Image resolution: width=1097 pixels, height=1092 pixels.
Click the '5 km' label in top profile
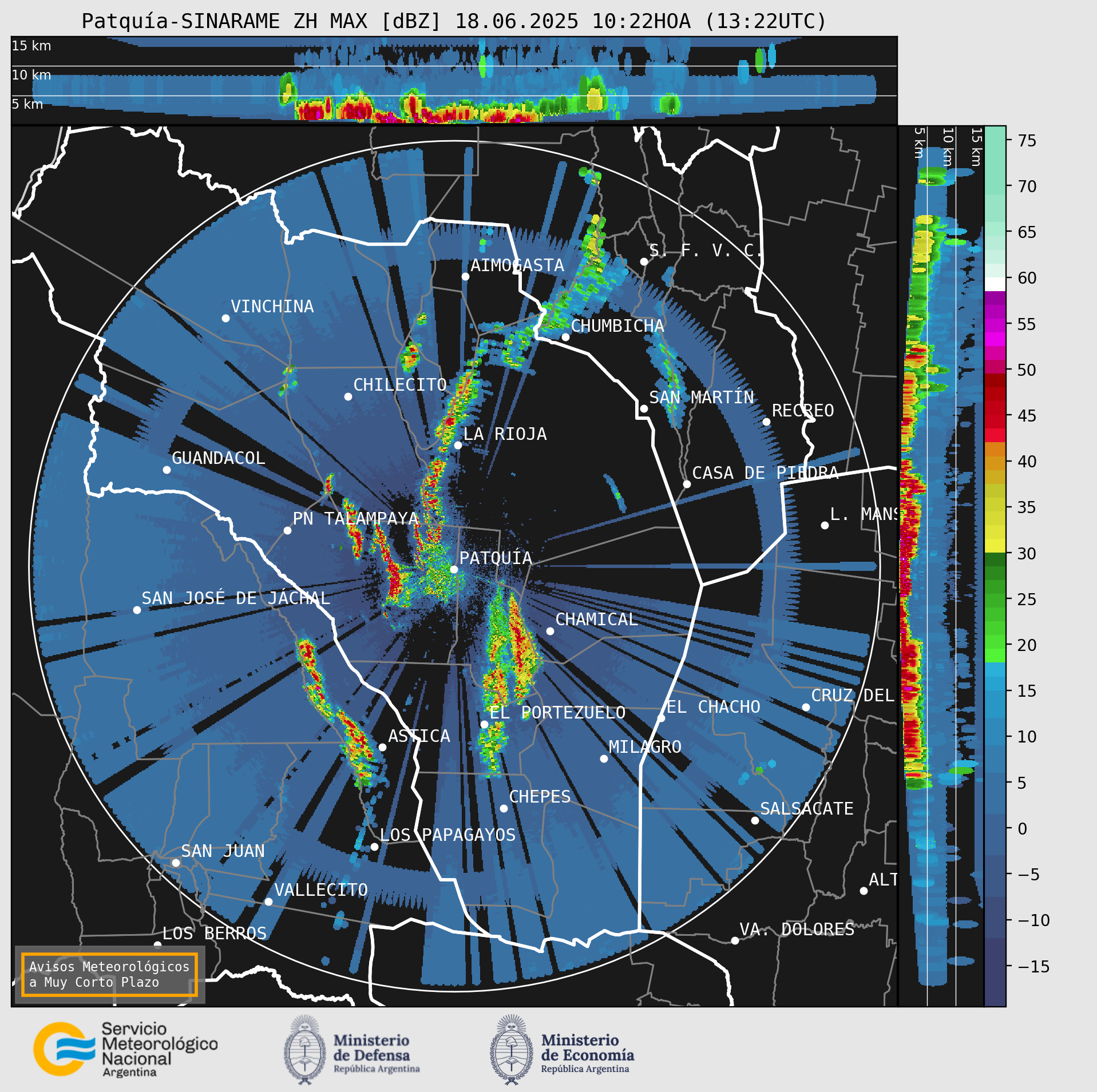click(x=27, y=104)
